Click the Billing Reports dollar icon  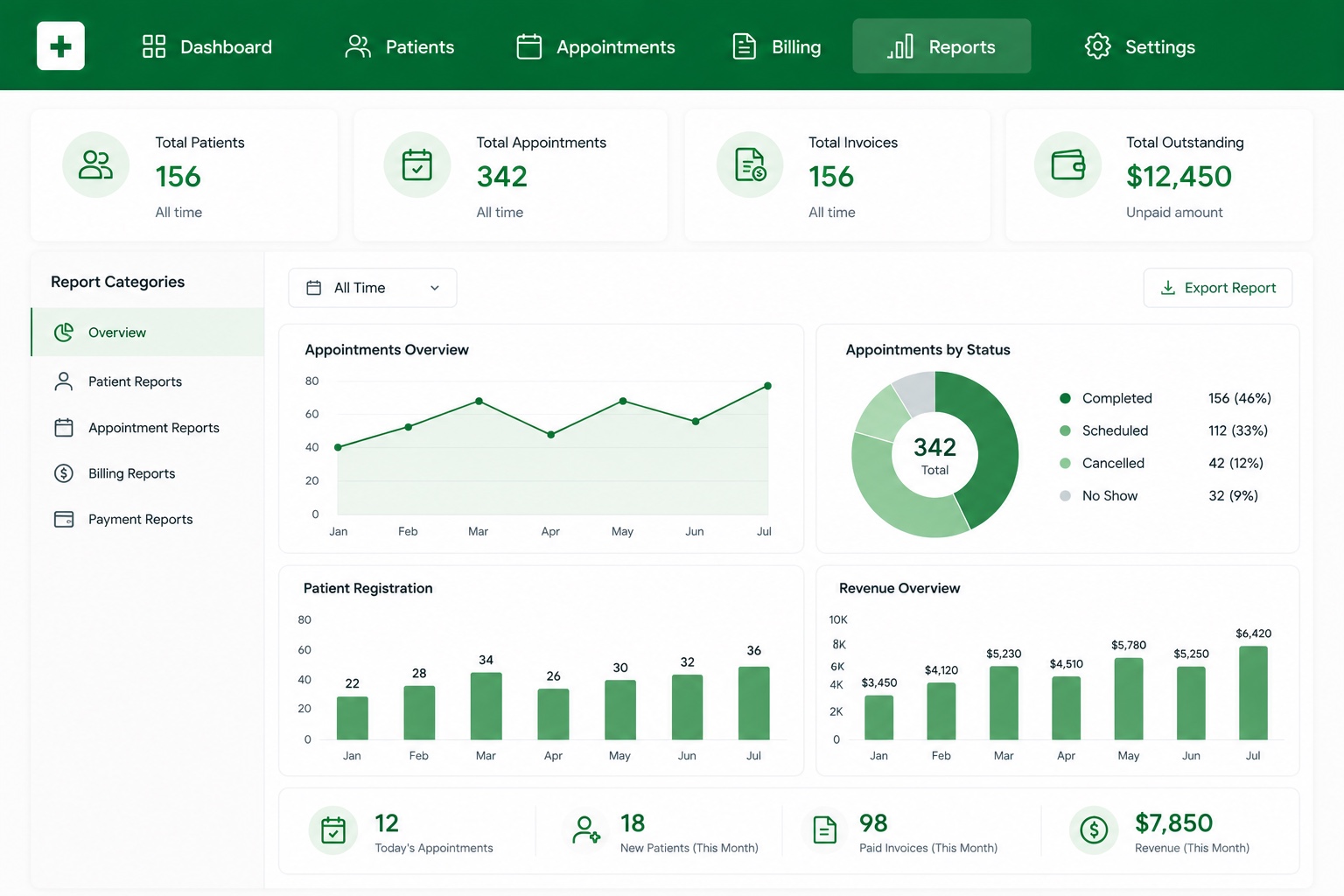point(64,473)
